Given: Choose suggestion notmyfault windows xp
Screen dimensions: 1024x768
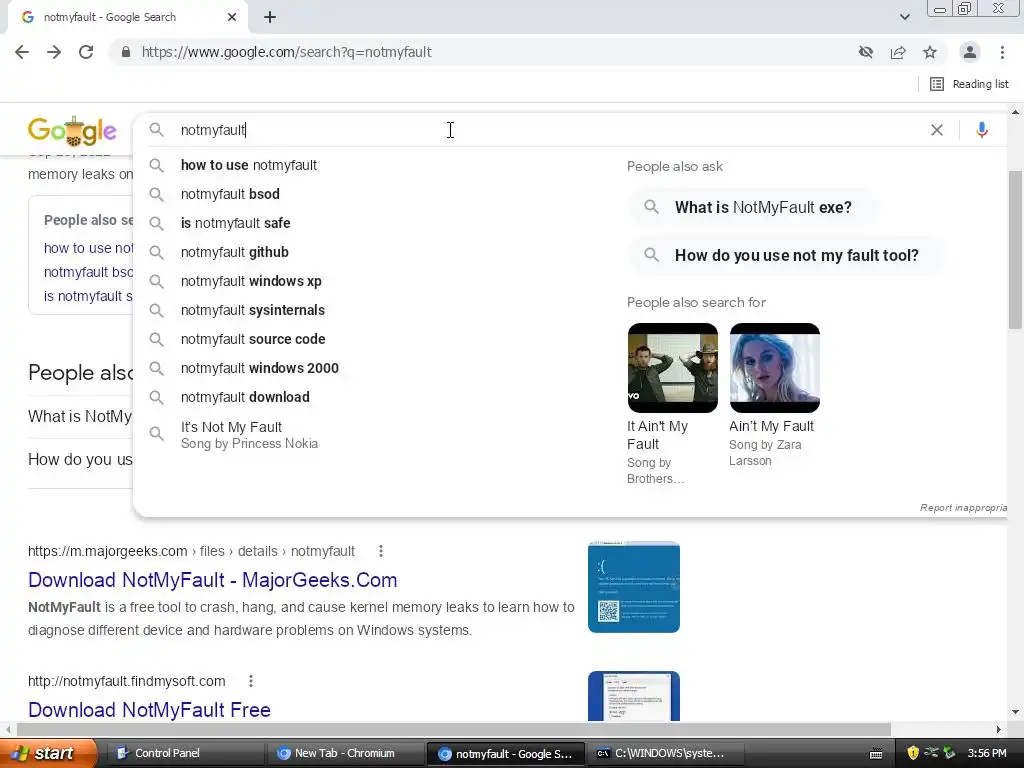Looking at the screenshot, I should coord(251,281).
